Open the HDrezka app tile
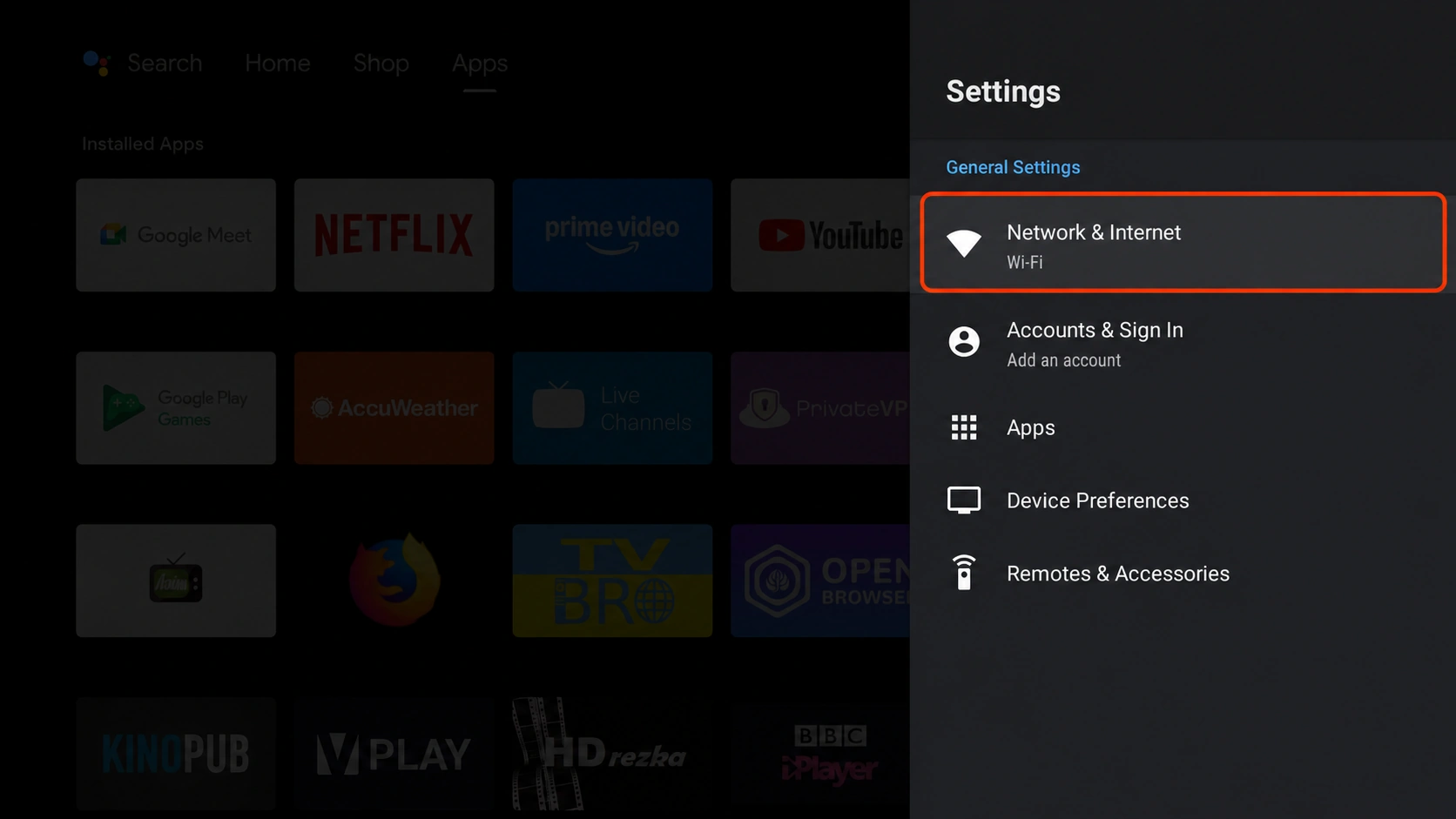The height and width of the screenshot is (819, 1456). [612, 754]
